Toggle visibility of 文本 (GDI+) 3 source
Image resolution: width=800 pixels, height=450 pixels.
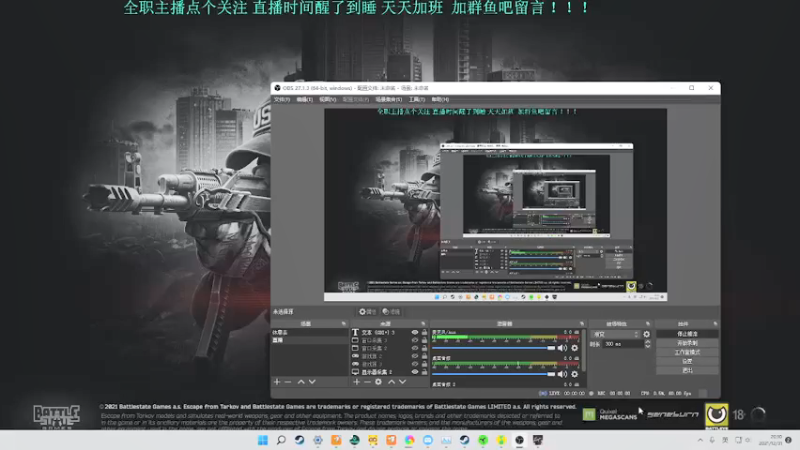click(415, 332)
